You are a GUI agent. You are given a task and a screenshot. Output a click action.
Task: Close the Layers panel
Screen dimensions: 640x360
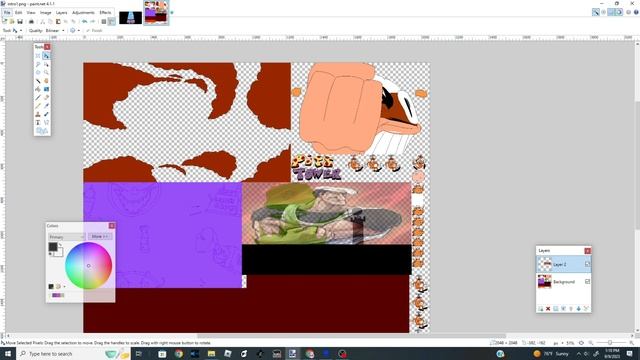click(x=587, y=251)
